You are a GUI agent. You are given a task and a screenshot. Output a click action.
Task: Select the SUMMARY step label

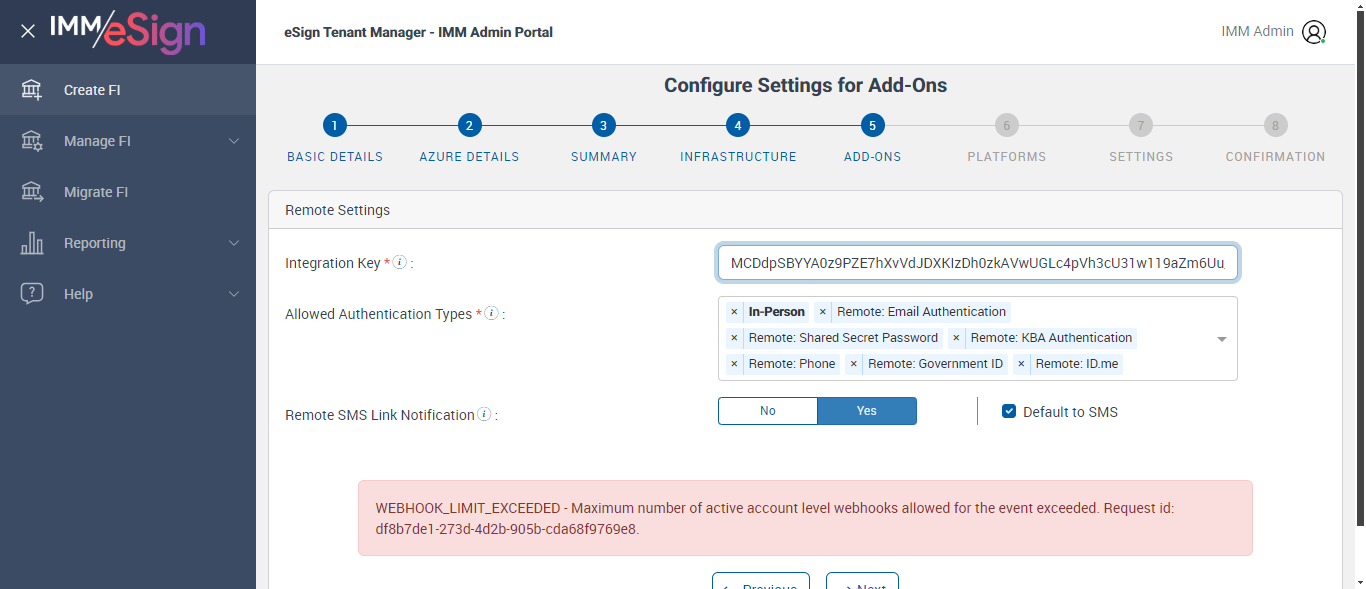(x=604, y=157)
